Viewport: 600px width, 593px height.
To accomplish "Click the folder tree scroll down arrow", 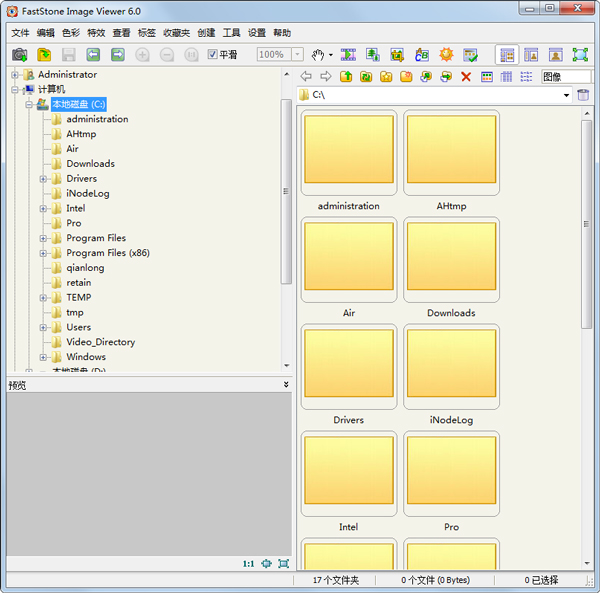I will pyautogui.click(x=287, y=365).
